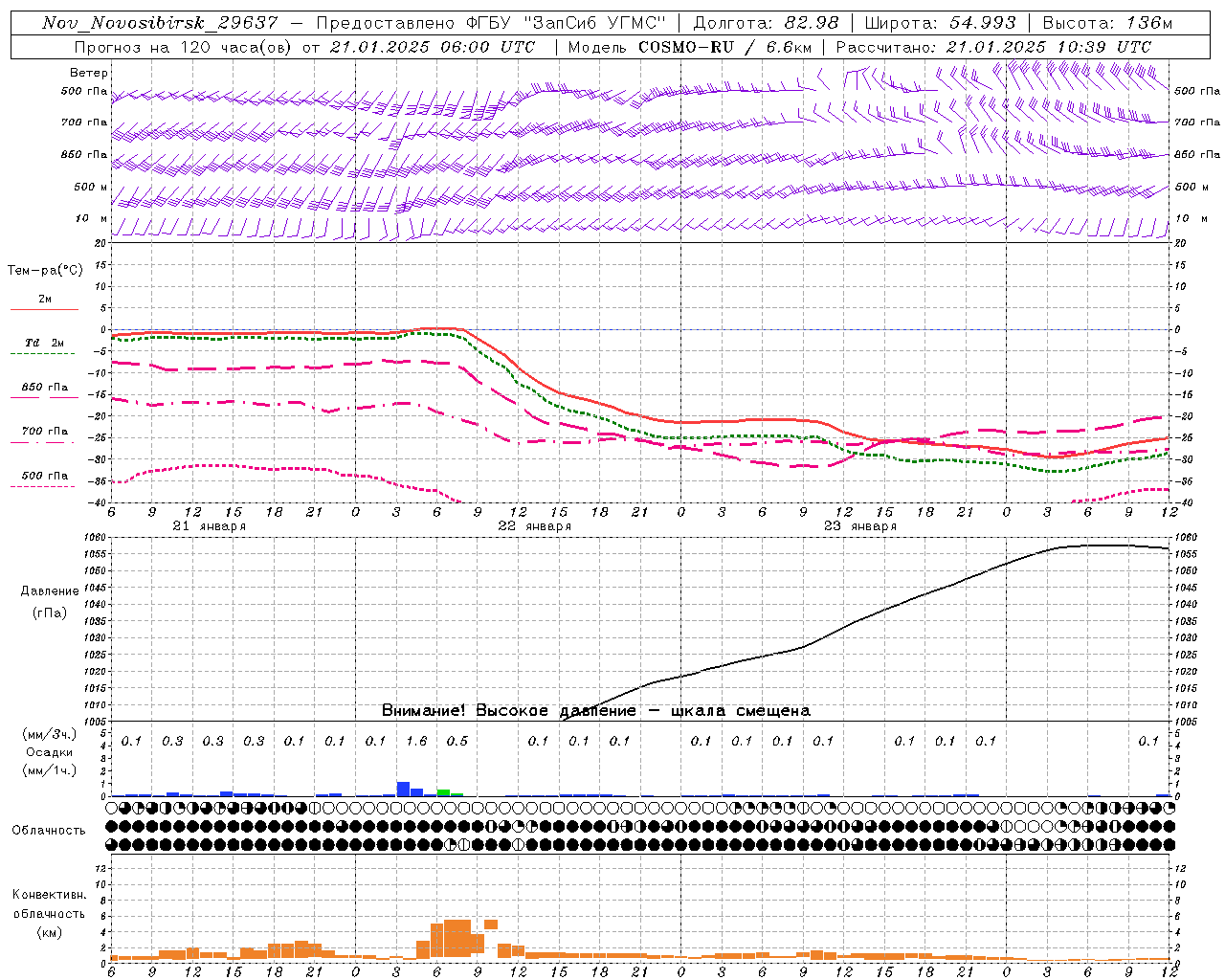Click the '(мм/1ч.)' precipitation unit label
The height and width of the screenshot is (980, 1225).
(x=50, y=770)
